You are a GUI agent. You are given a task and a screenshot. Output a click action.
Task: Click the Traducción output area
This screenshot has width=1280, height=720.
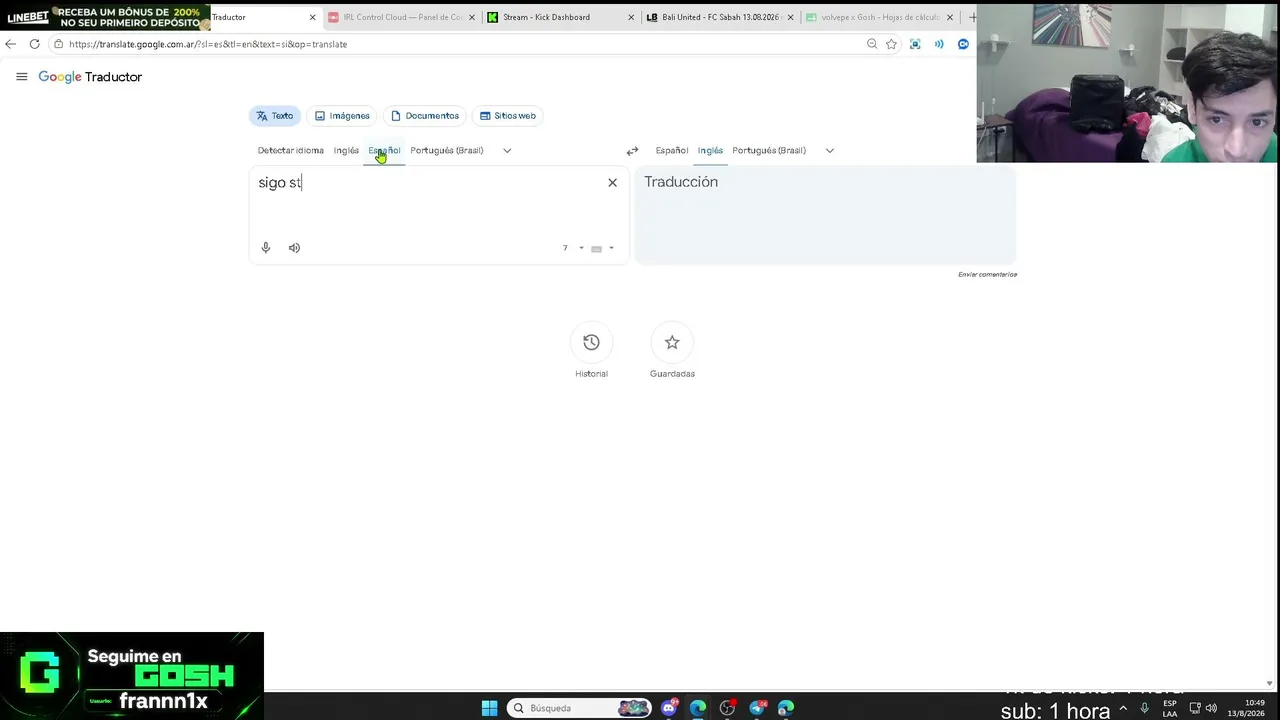825,215
